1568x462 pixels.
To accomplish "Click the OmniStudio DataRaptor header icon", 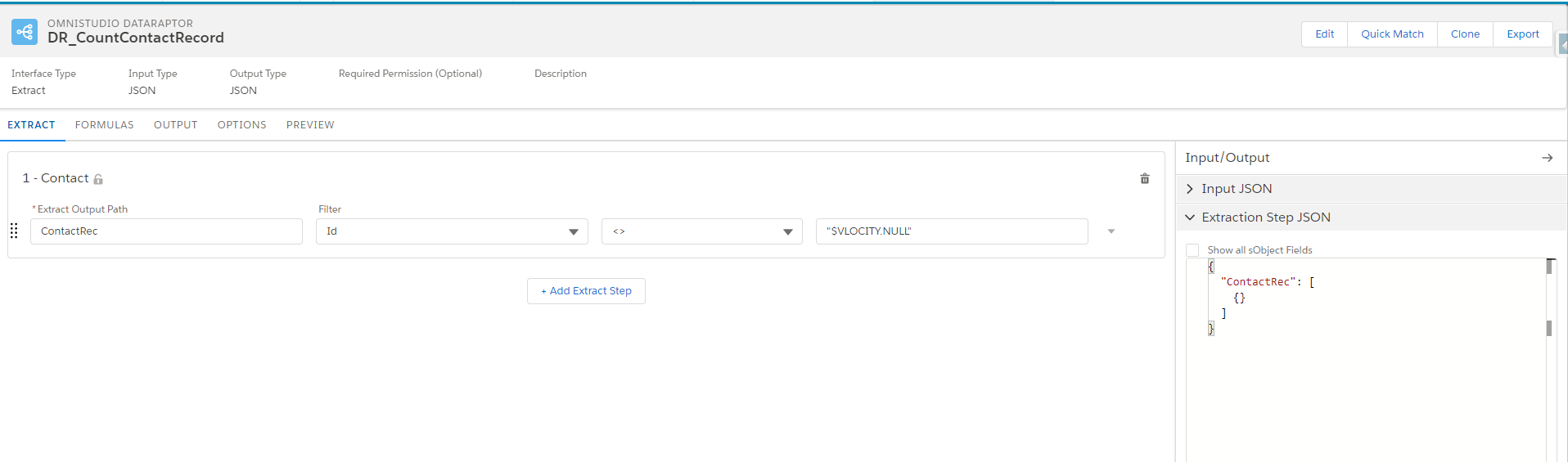I will tap(25, 32).
